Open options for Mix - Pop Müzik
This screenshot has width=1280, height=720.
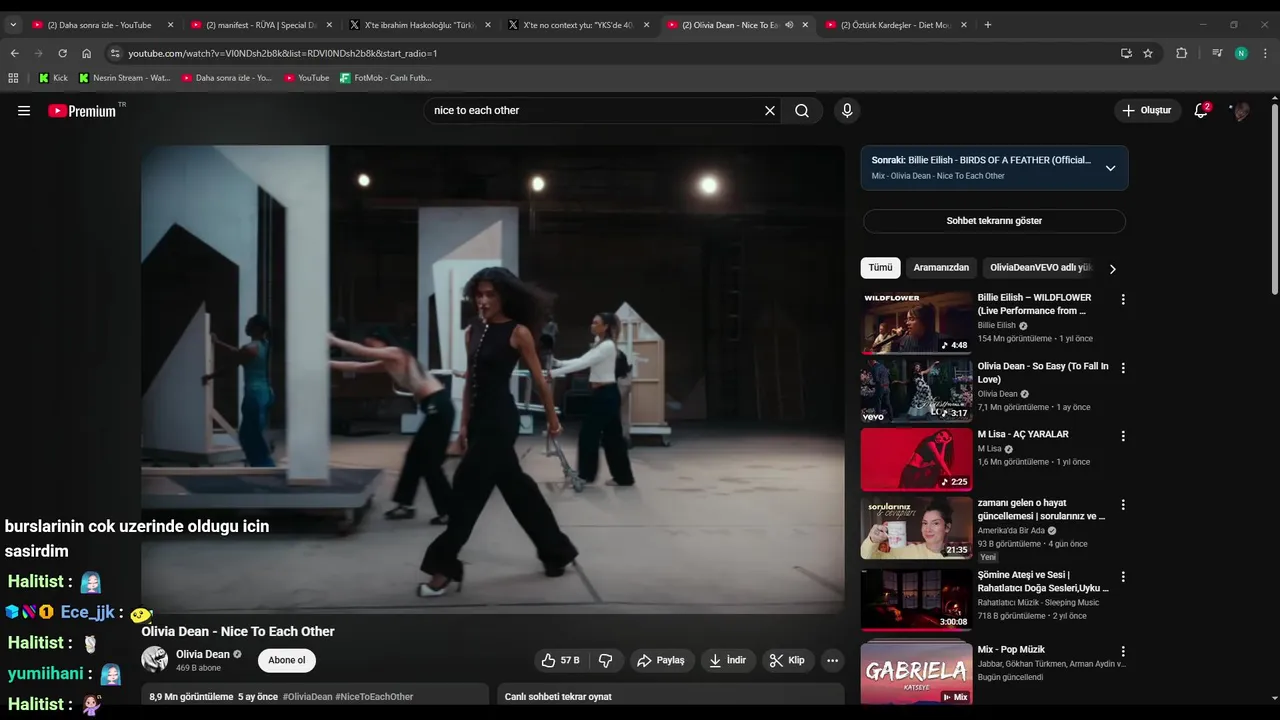(x=1123, y=651)
